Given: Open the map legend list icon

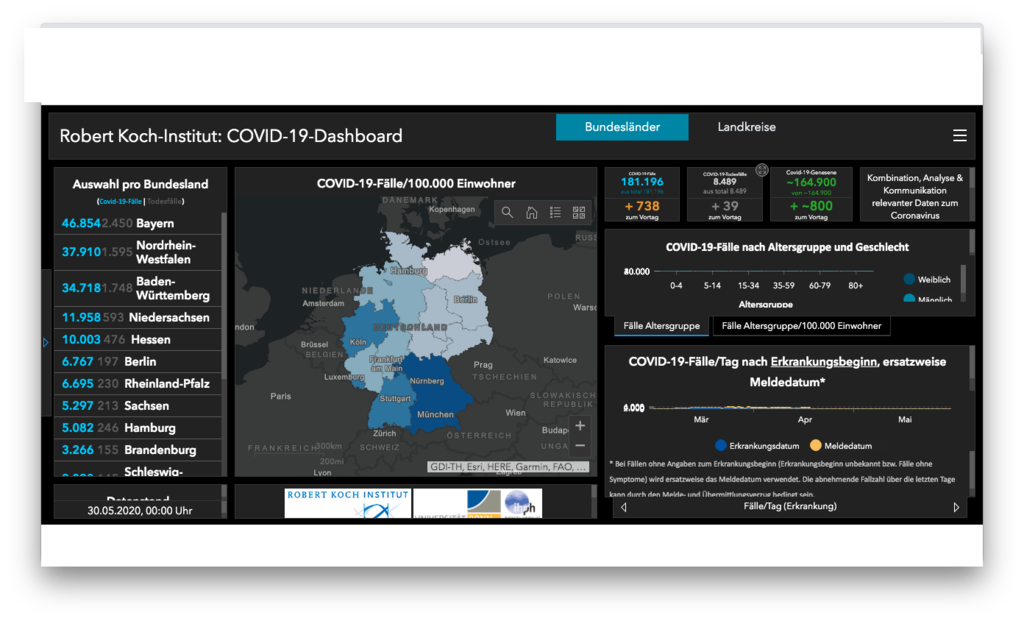Looking at the screenshot, I should point(555,212).
